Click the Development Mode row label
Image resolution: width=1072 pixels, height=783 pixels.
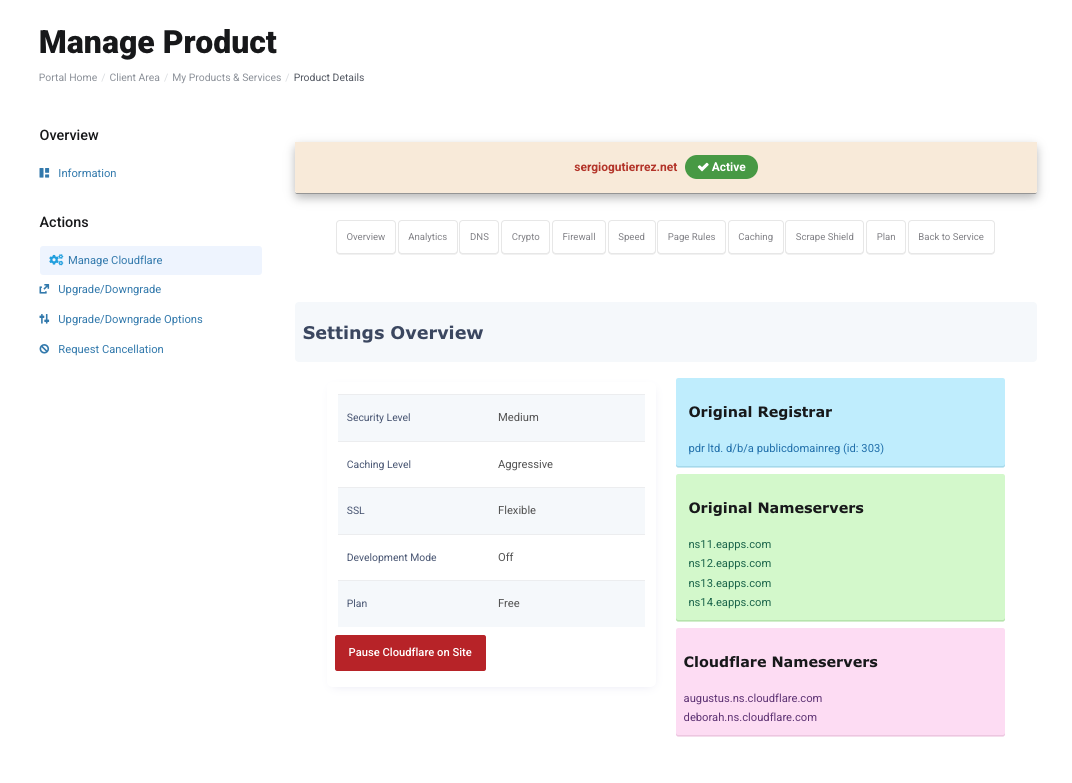(391, 557)
